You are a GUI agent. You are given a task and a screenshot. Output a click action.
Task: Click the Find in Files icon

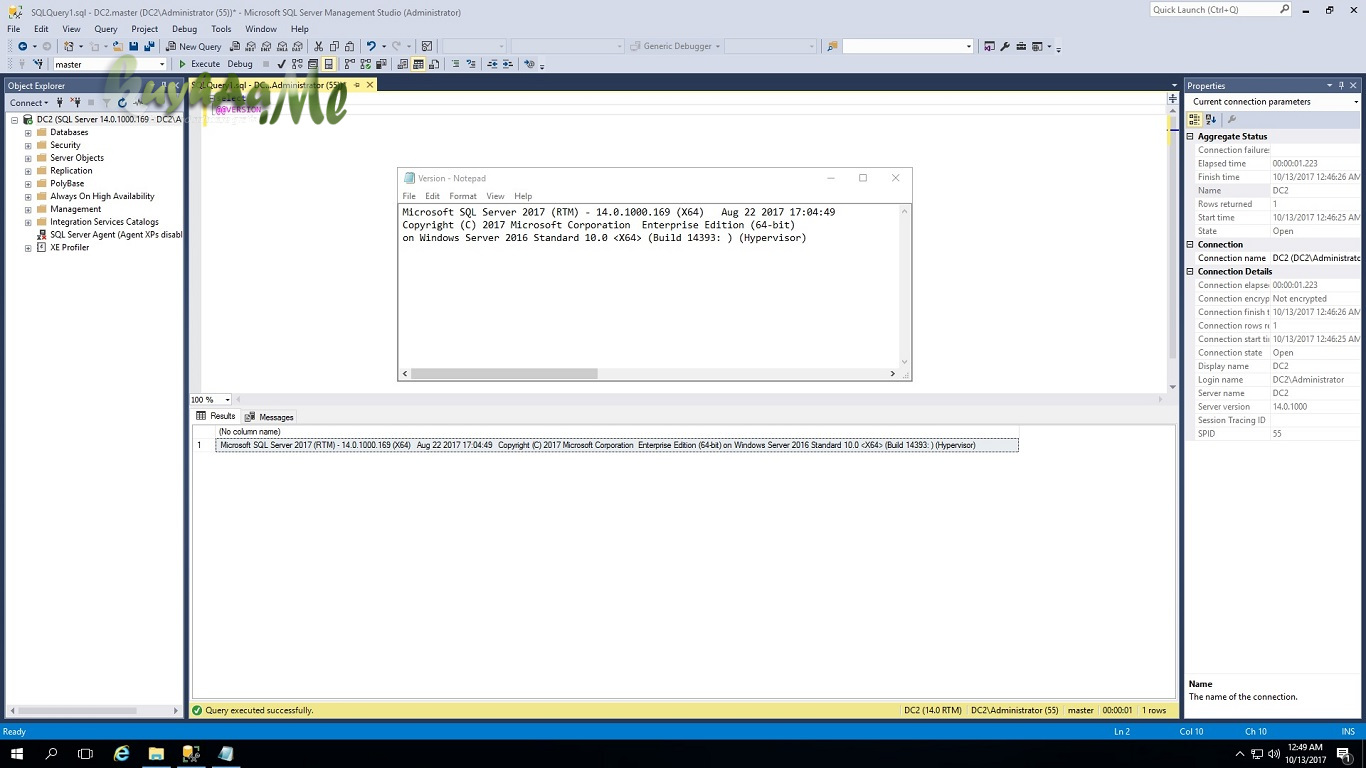832,46
